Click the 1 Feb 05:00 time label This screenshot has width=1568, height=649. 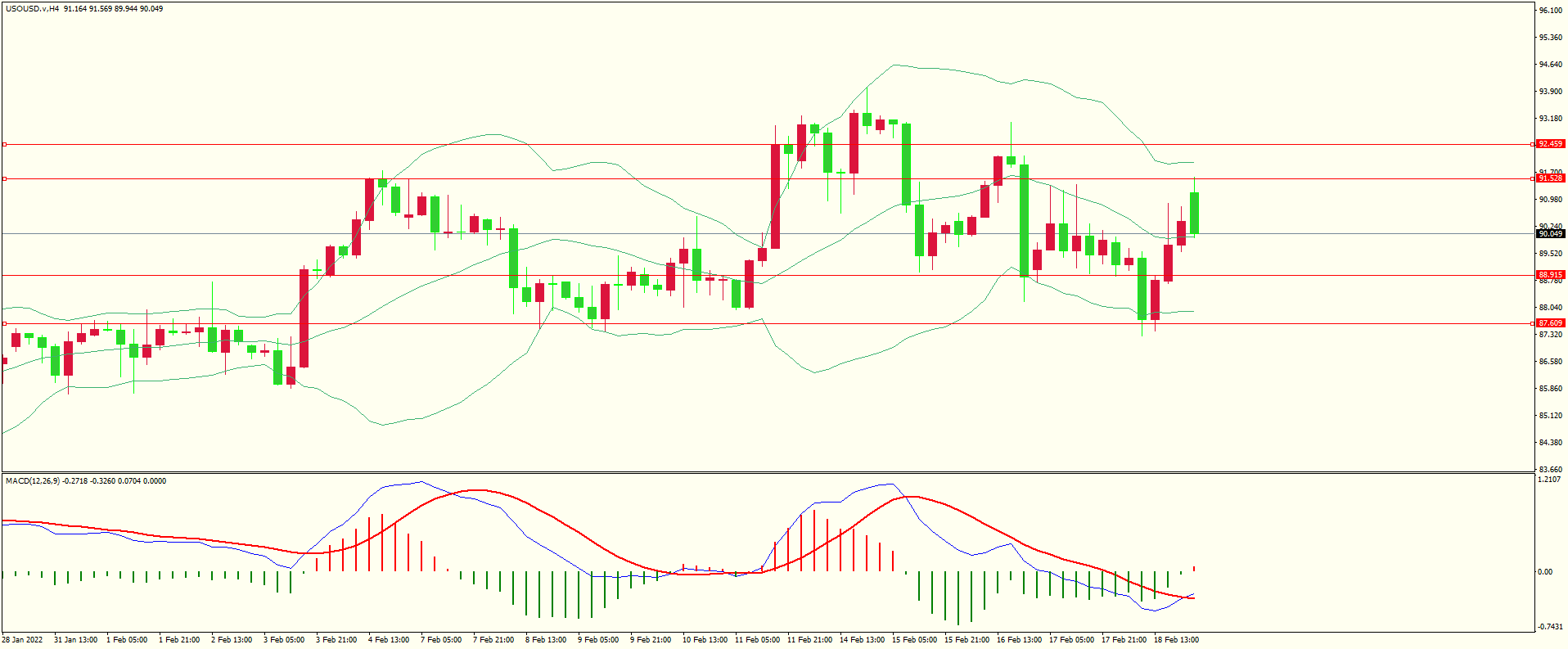127,640
